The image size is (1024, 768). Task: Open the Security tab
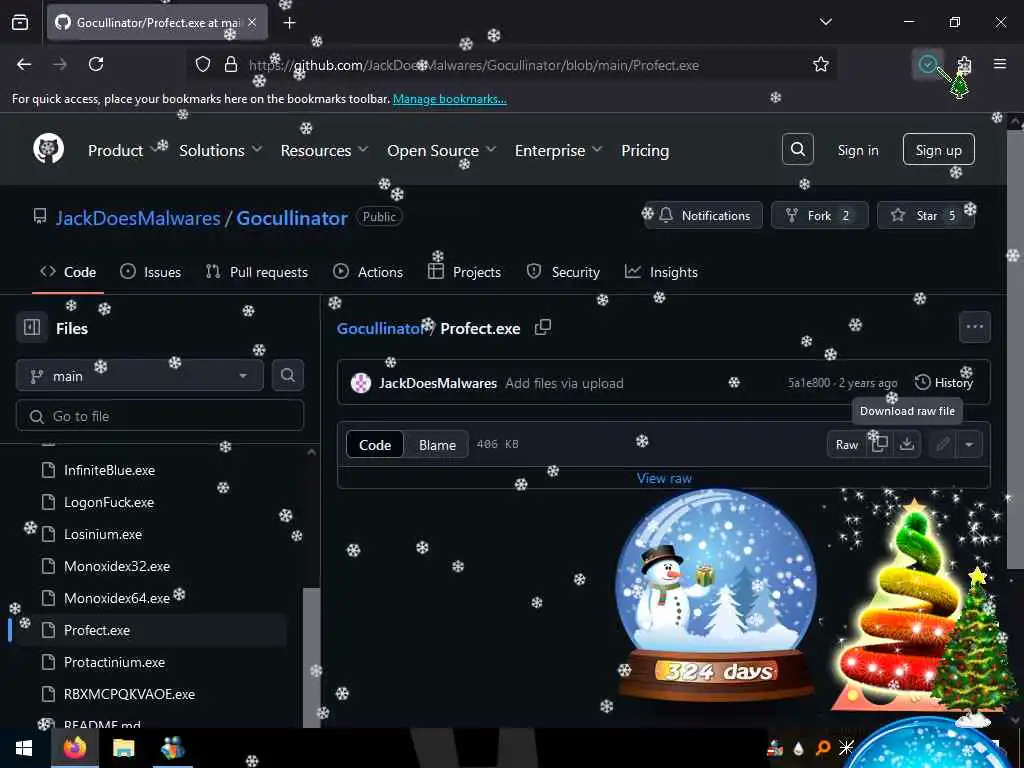pos(563,272)
